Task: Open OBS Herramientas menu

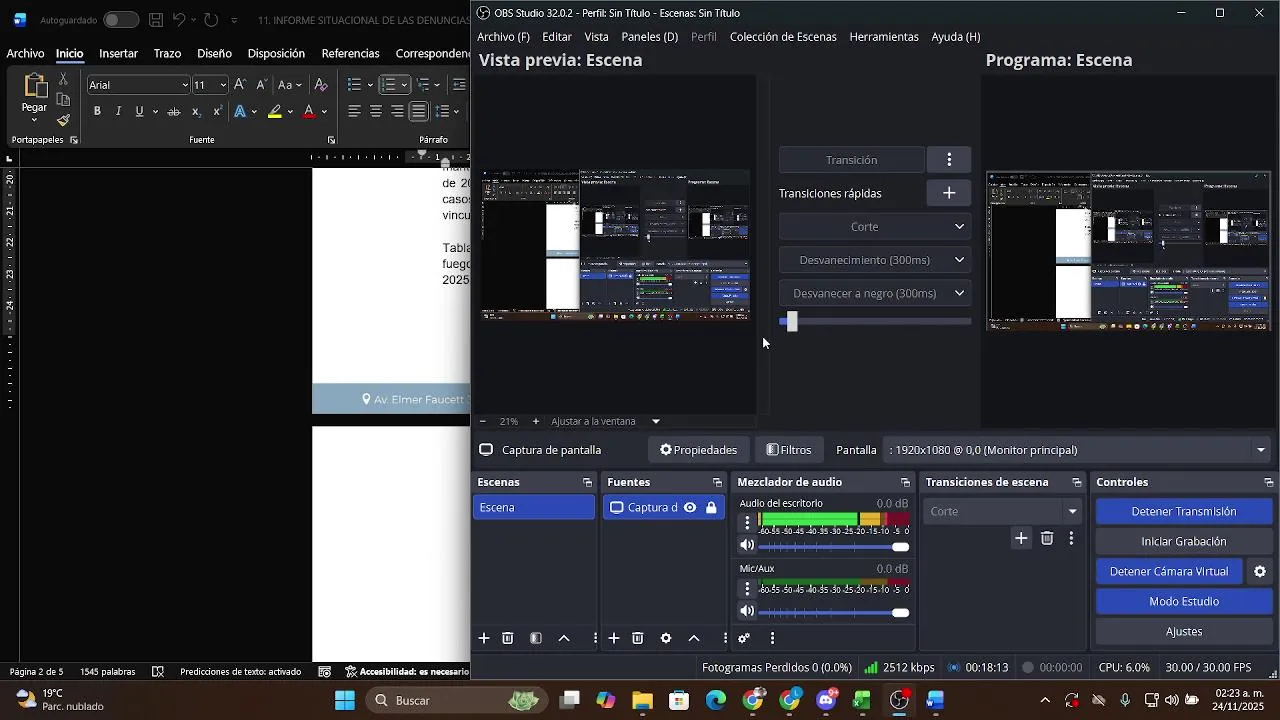Action: pyautogui.click(x=884, y=37)
